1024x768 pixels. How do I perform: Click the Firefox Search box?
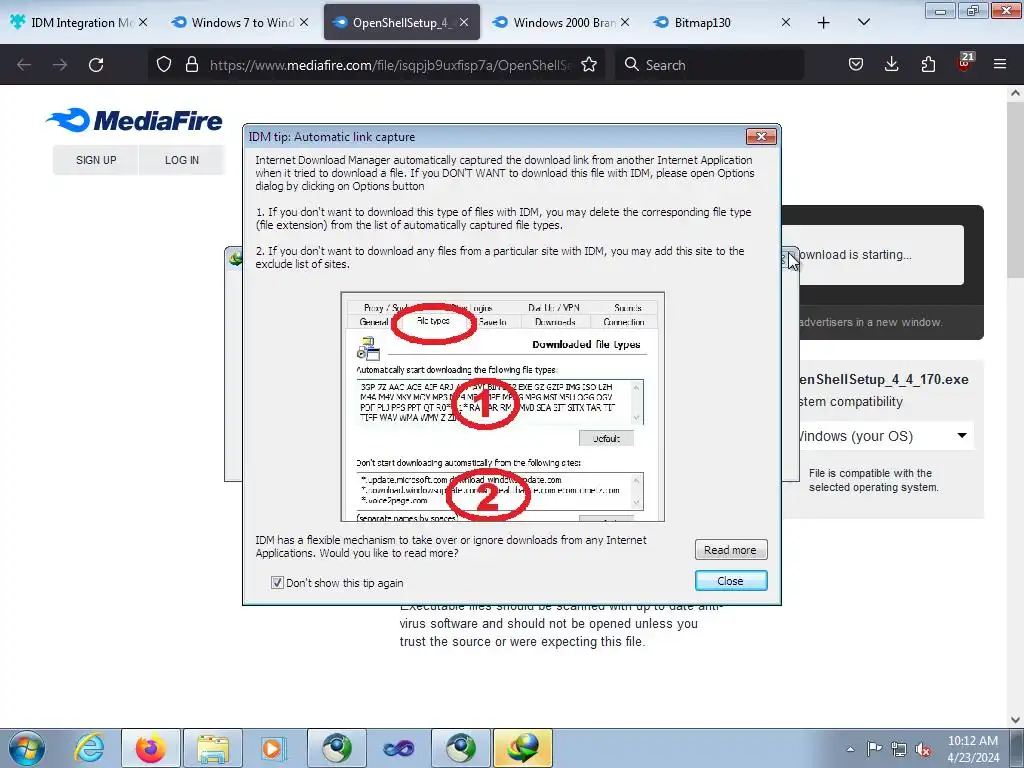pyautogui.click(x=709, y=65)
